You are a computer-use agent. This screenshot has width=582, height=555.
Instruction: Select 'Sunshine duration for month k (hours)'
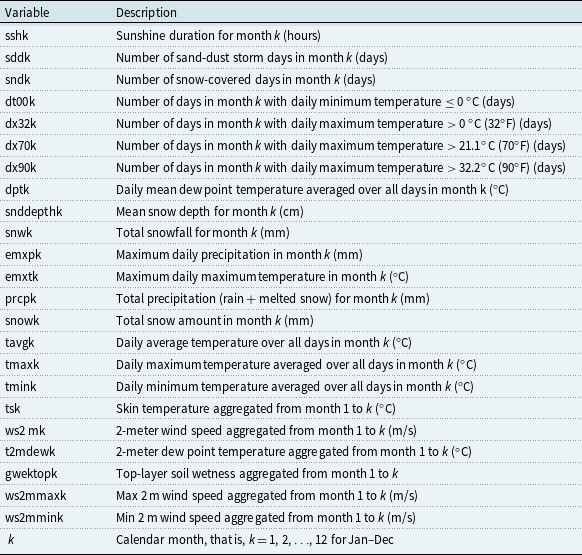tap(218, 36)
